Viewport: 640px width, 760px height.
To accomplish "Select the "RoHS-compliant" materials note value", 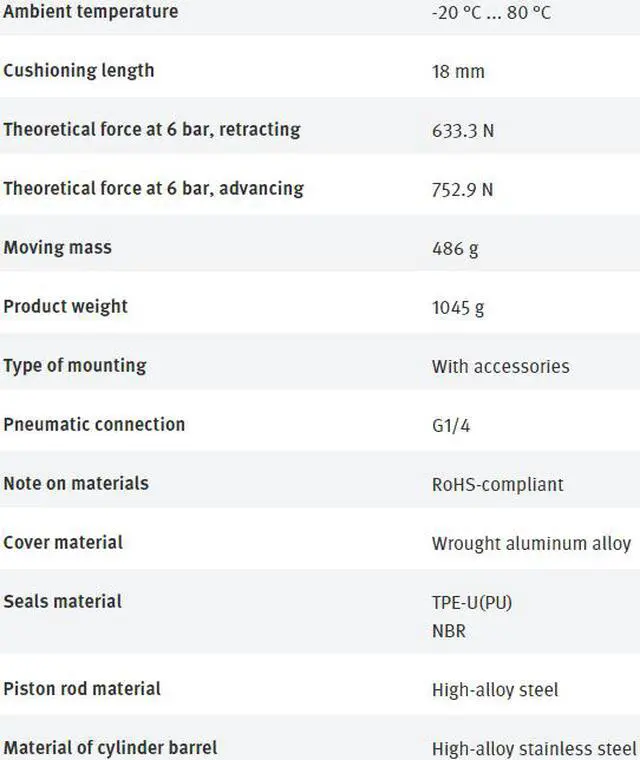I will click(x=497, y=485).
